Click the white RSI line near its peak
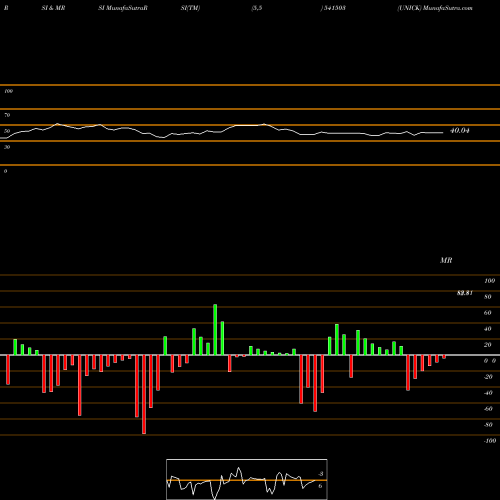This screenshot has width=500, height=500. coord(58,124)
